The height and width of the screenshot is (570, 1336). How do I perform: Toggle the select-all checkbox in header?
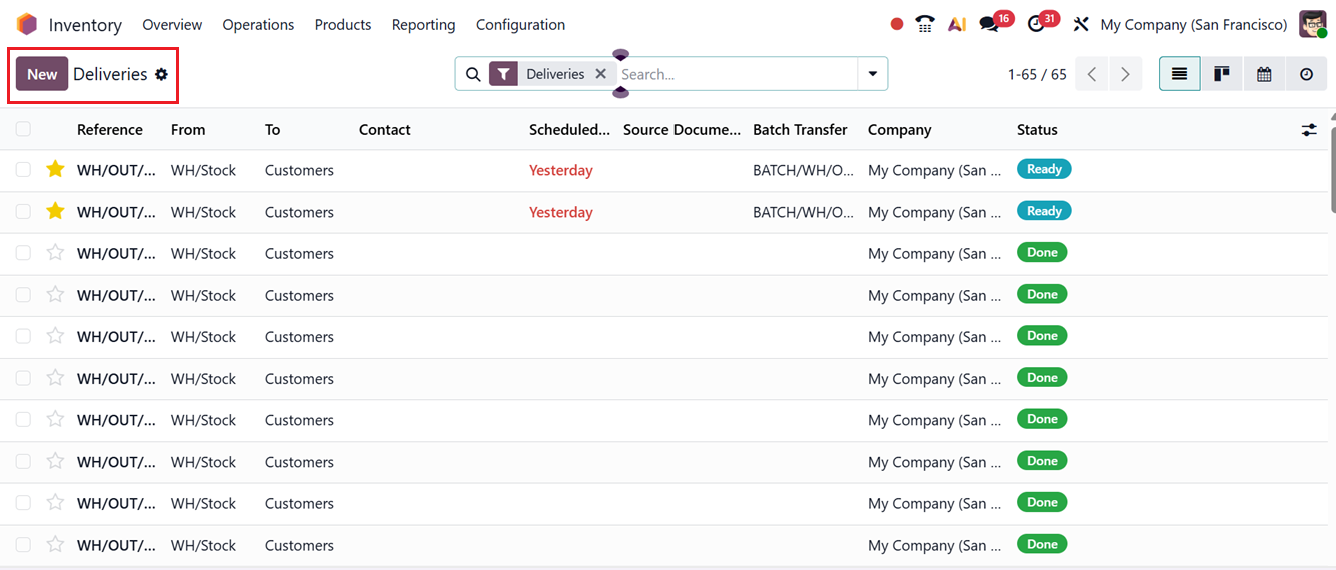coord(23,129)
